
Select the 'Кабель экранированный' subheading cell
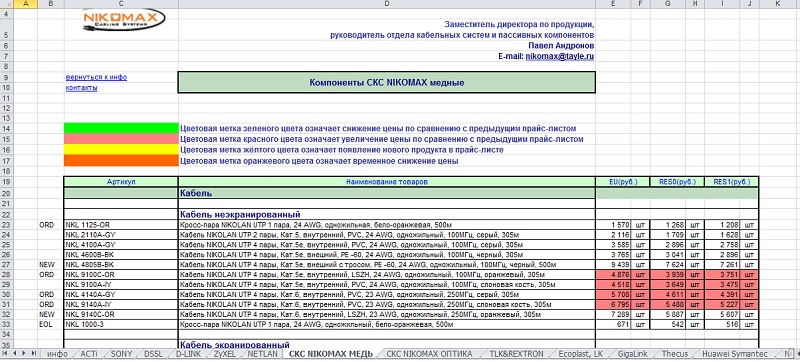(387, 345)
